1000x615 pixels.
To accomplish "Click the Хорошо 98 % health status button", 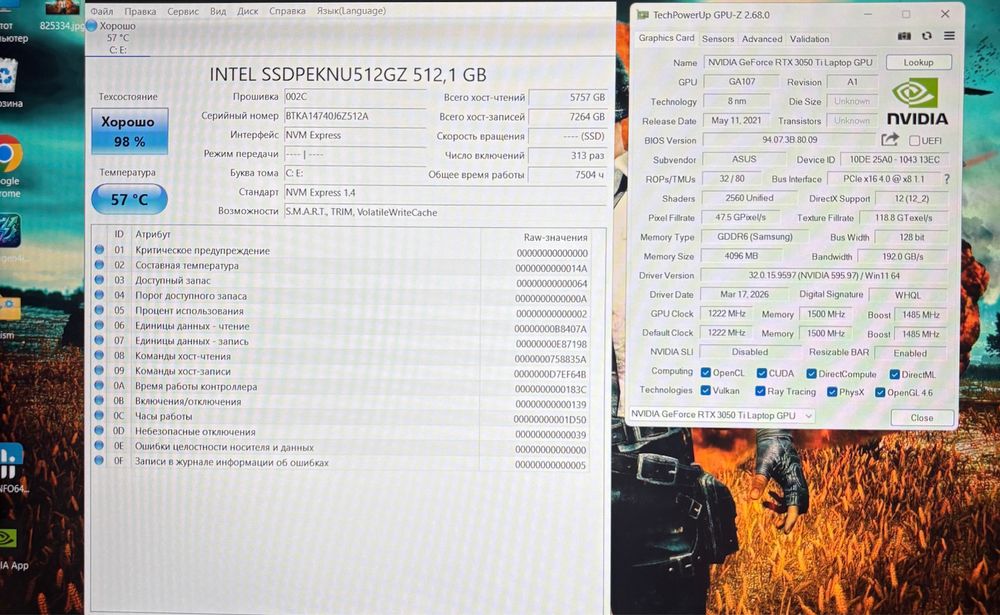I will pos(129,131).
